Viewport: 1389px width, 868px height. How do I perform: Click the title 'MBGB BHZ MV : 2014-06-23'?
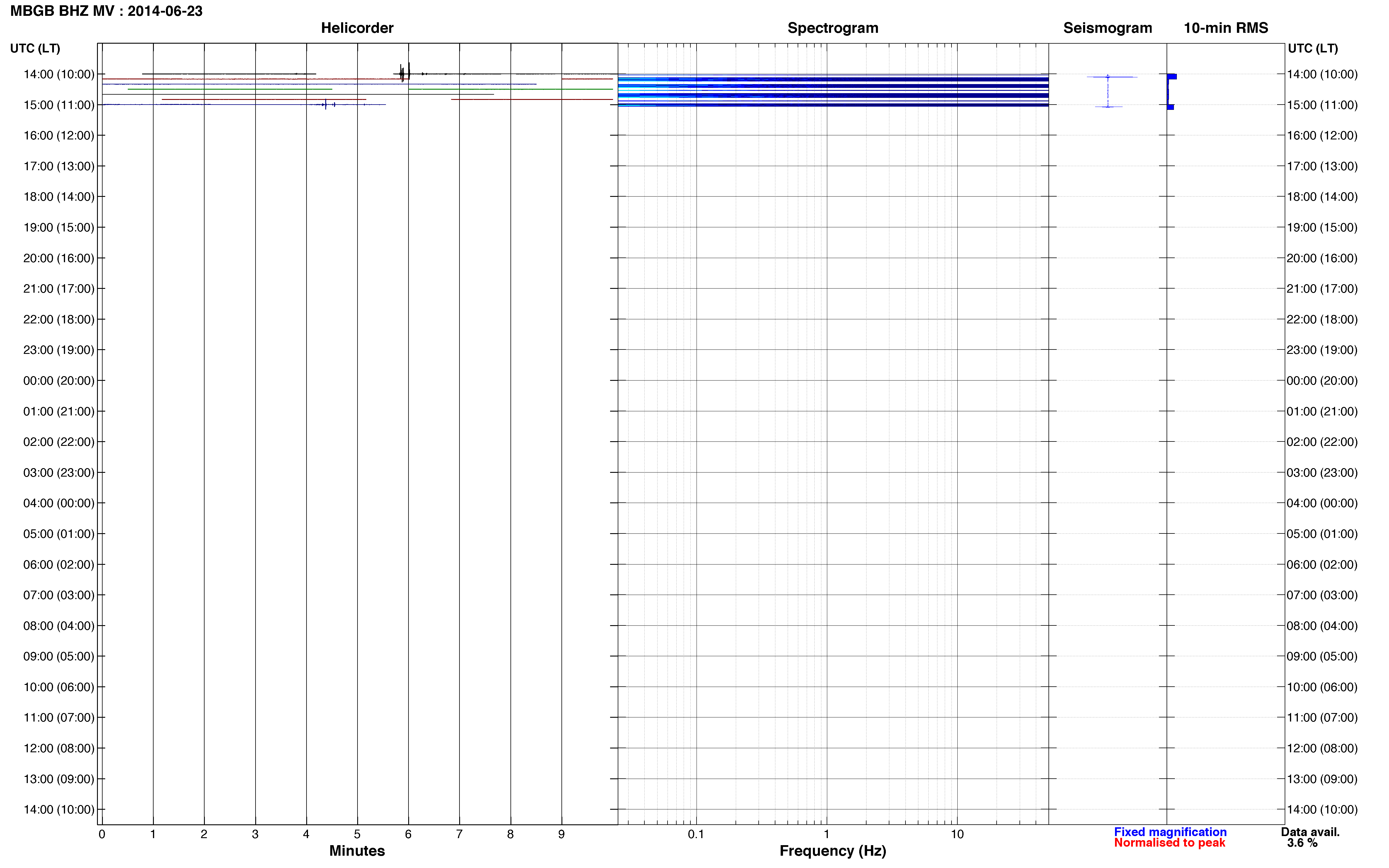106,11
